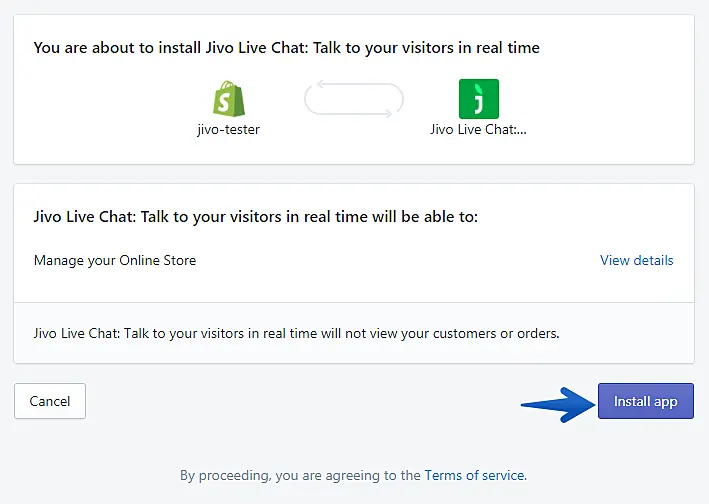Click 'Manage your Online Store' permission text
This screenshot has height=504, width=709.
point(115,261)
